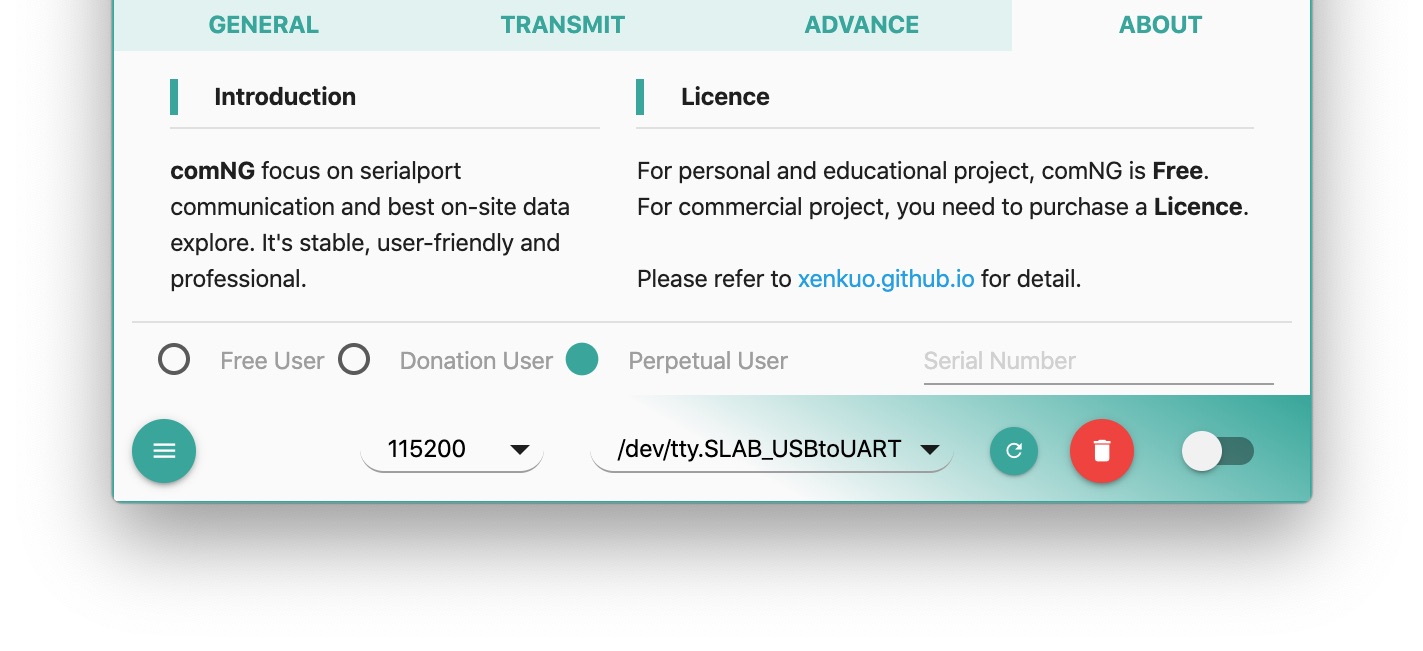Select the Donation User radio button
The height and width of the screenshot is (651, 1423).
(x=354, y=360)
